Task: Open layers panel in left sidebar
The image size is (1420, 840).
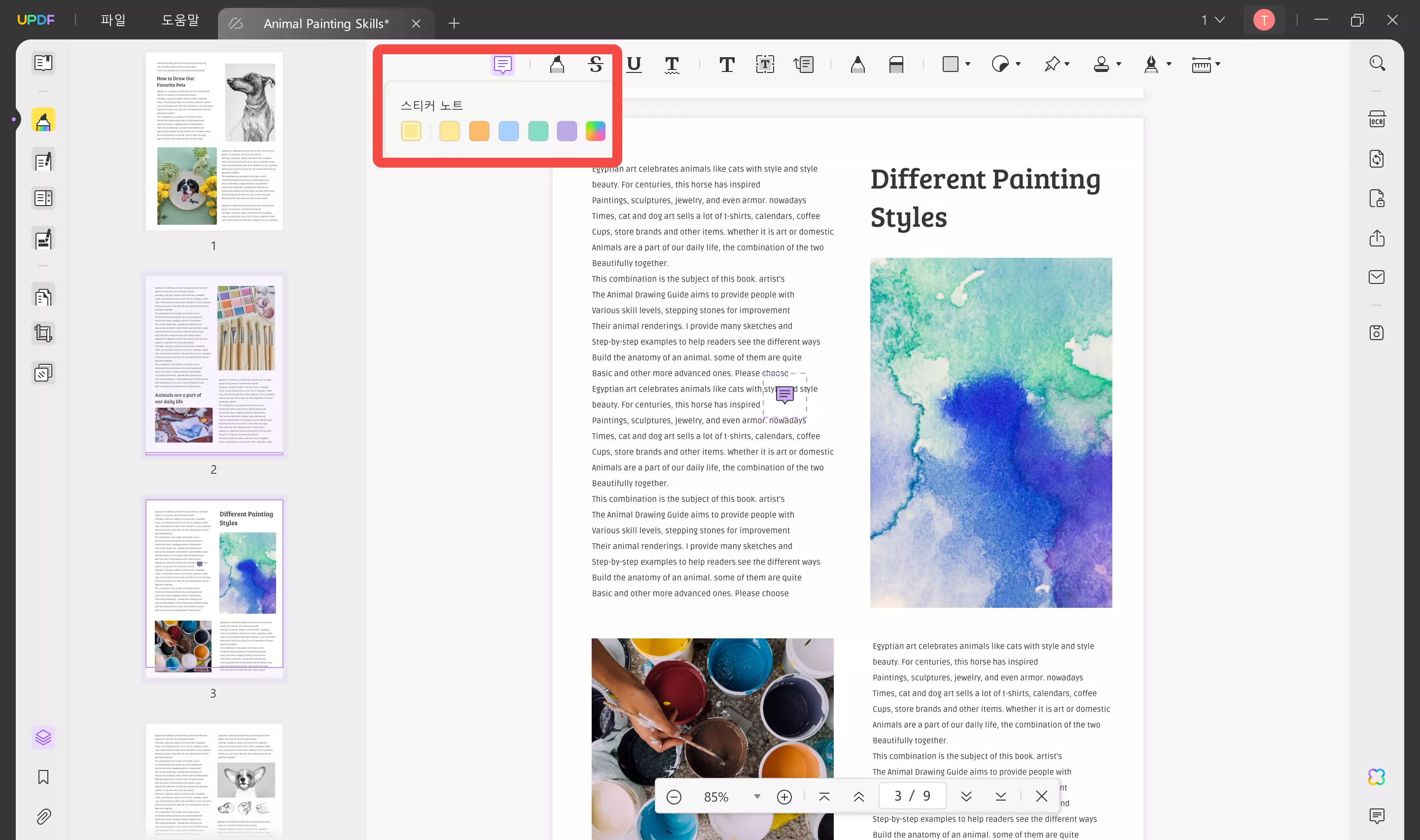Action: coord(43,737)
